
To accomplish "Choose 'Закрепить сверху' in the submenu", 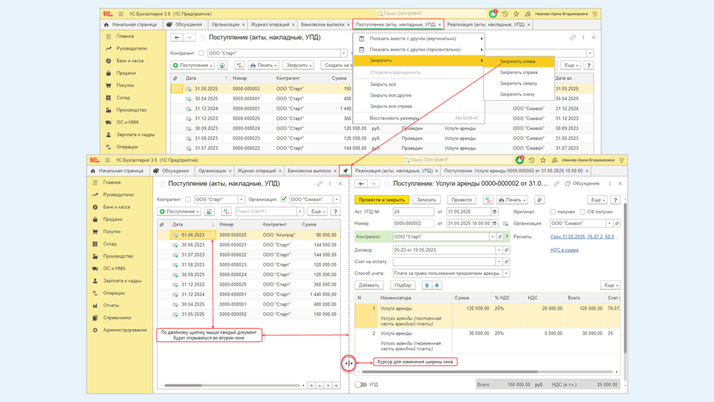I will pyautogui.click(x=518, y=83).
